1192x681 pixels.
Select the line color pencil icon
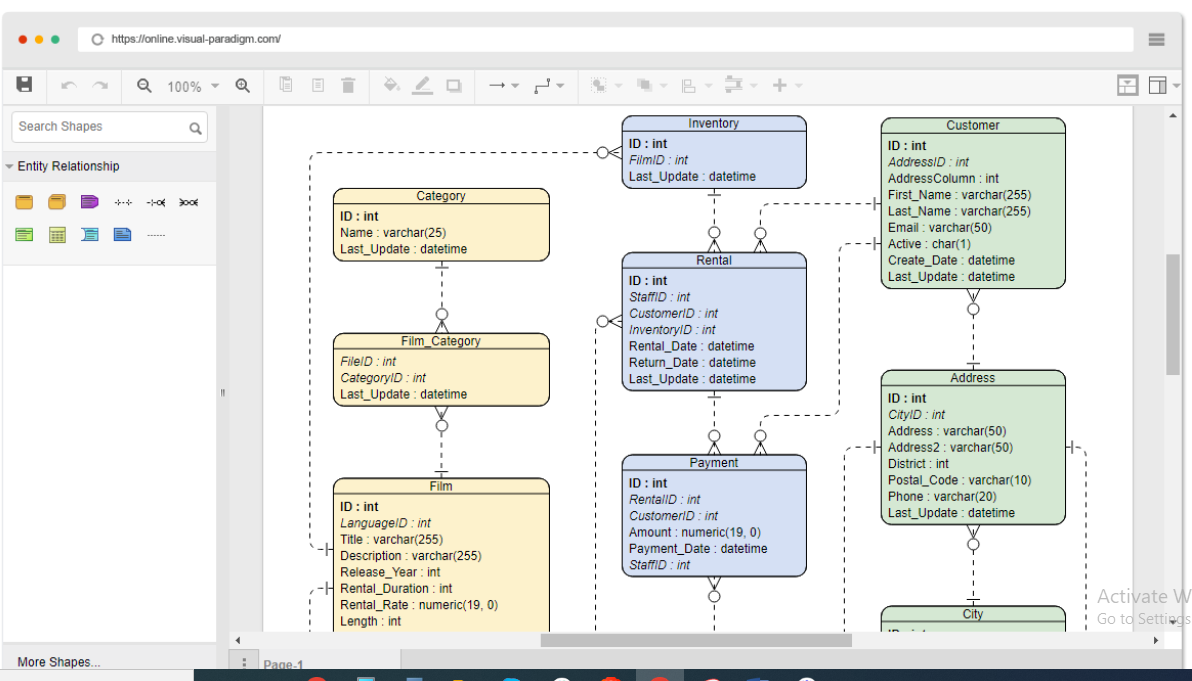point(422,86)
